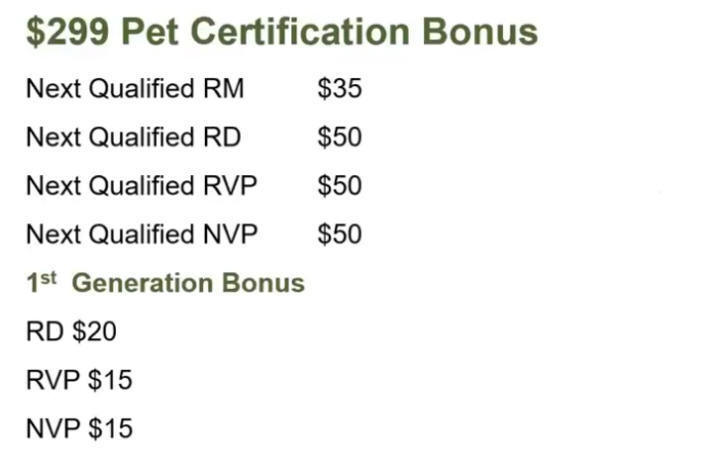Select the $35 amount for RM
This screenshot has height=461, width=713.
click(339, 89)
